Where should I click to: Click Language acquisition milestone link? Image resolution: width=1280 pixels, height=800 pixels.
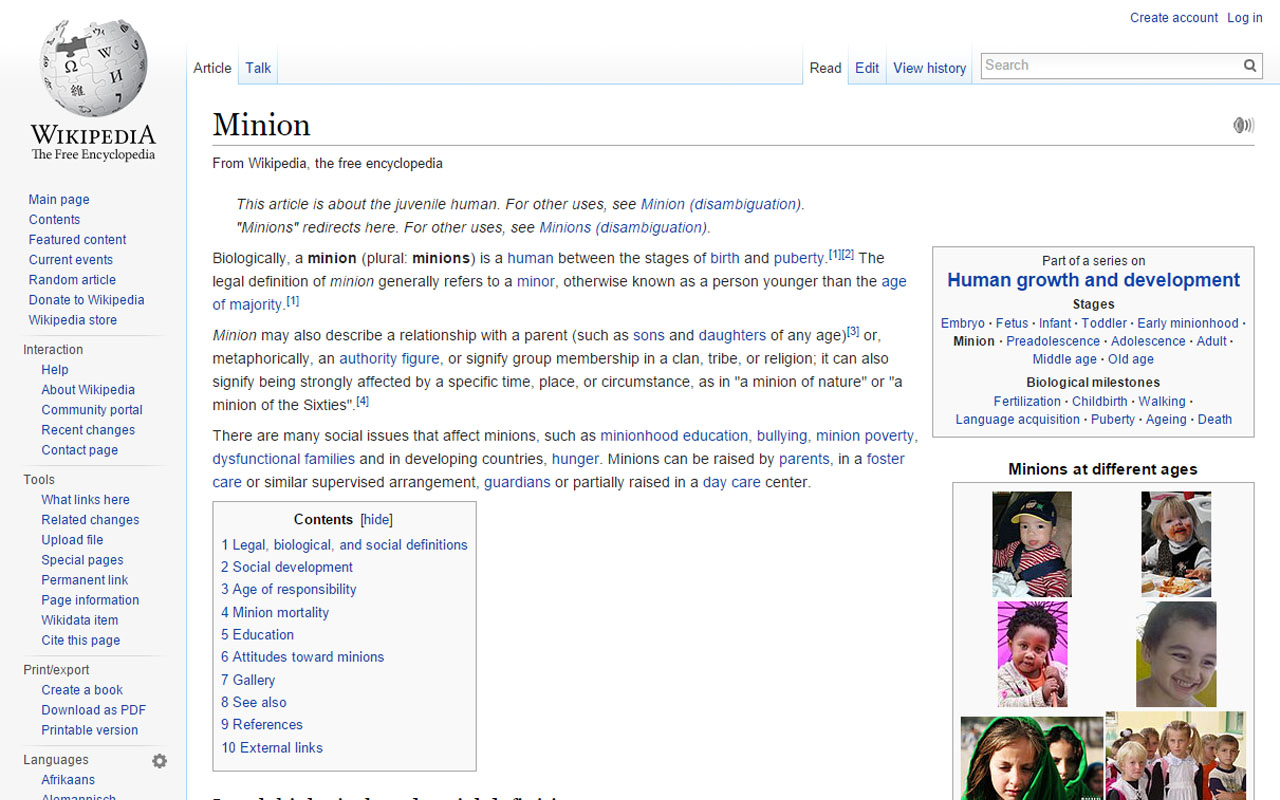(x=1017, y=419)
